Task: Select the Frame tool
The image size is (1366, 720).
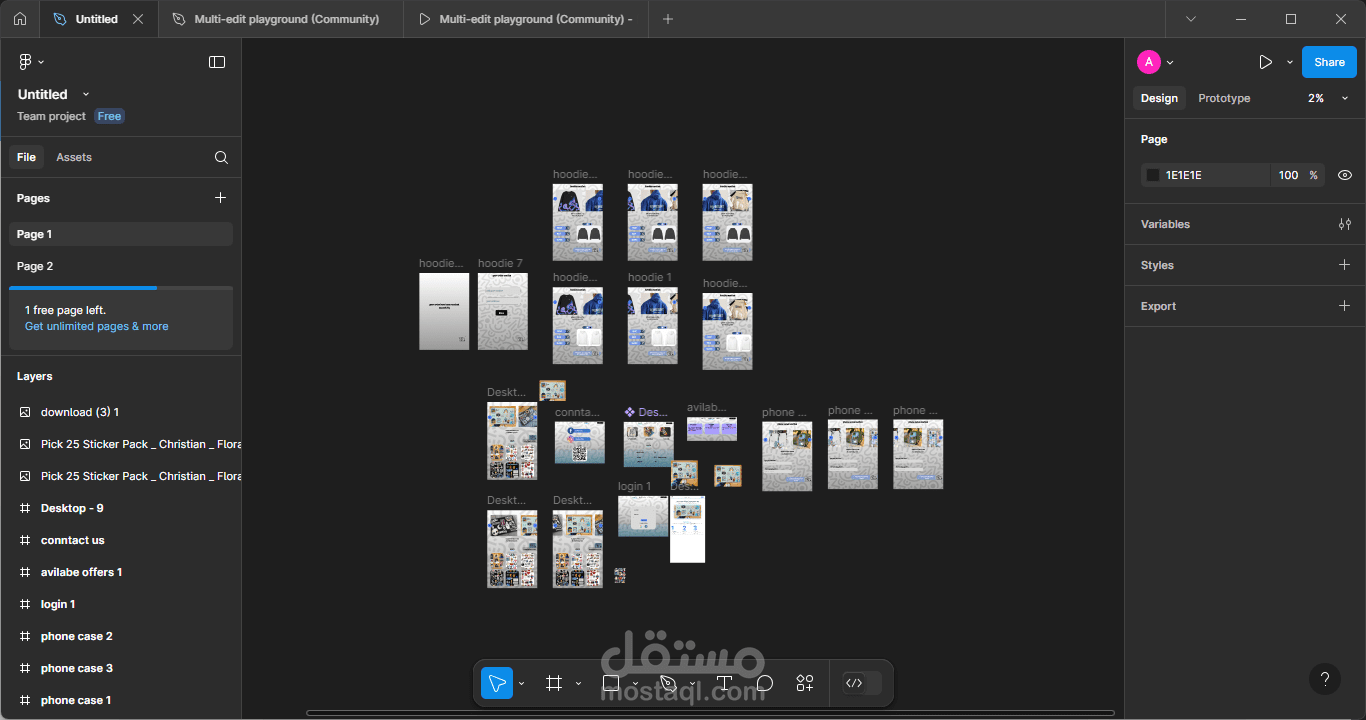Action: 554,683
